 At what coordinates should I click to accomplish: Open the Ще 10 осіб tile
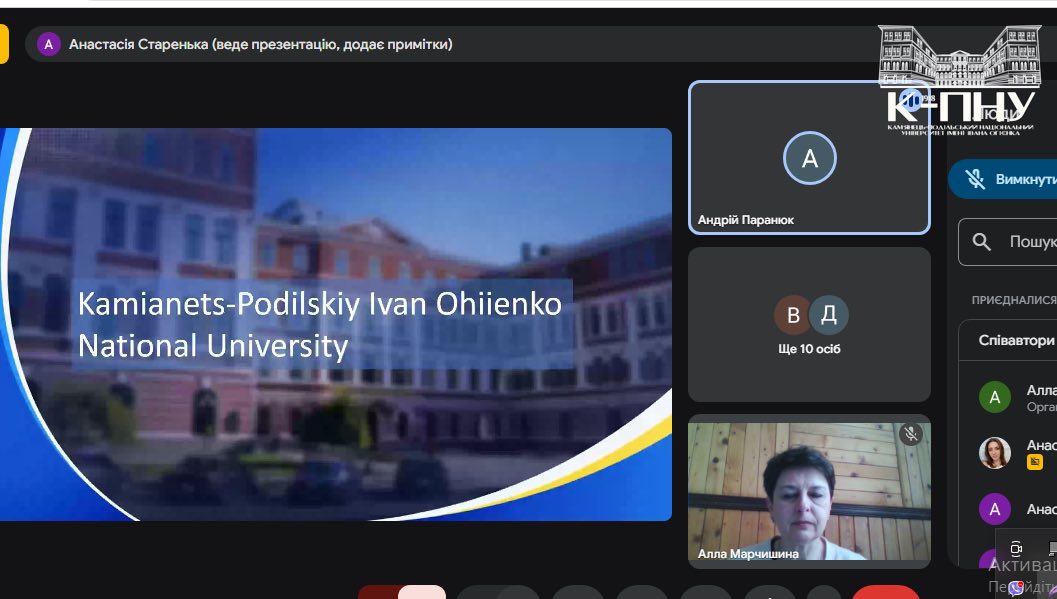pos(809,325)
